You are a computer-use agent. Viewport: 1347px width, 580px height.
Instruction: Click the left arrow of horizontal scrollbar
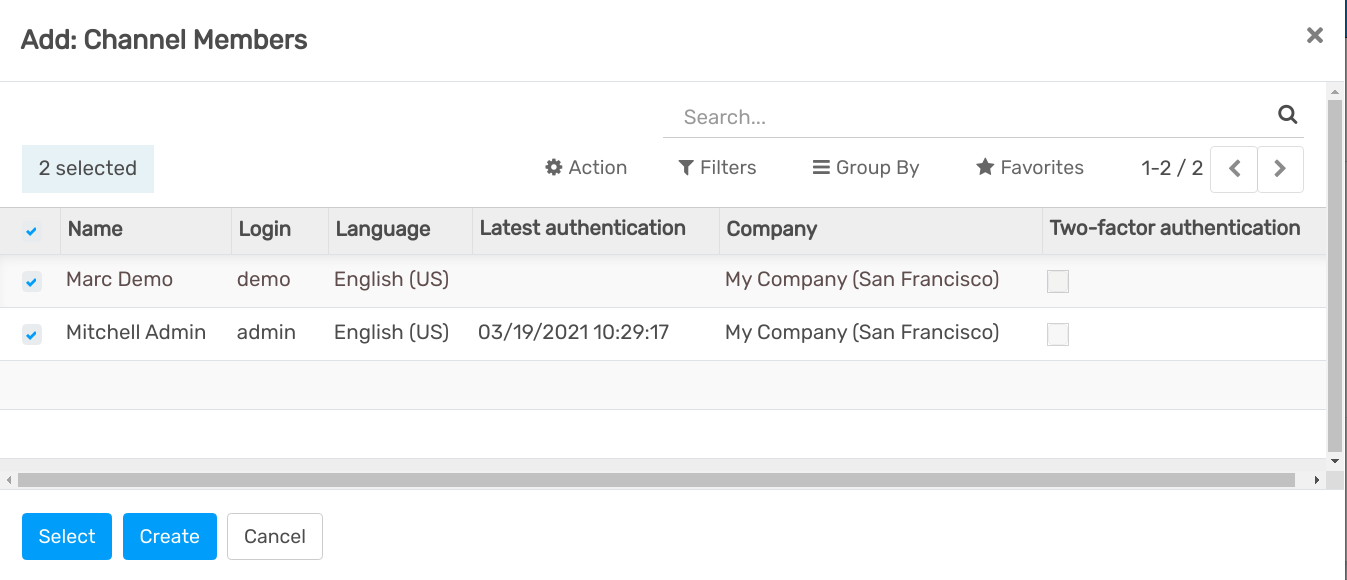(9, 481)
